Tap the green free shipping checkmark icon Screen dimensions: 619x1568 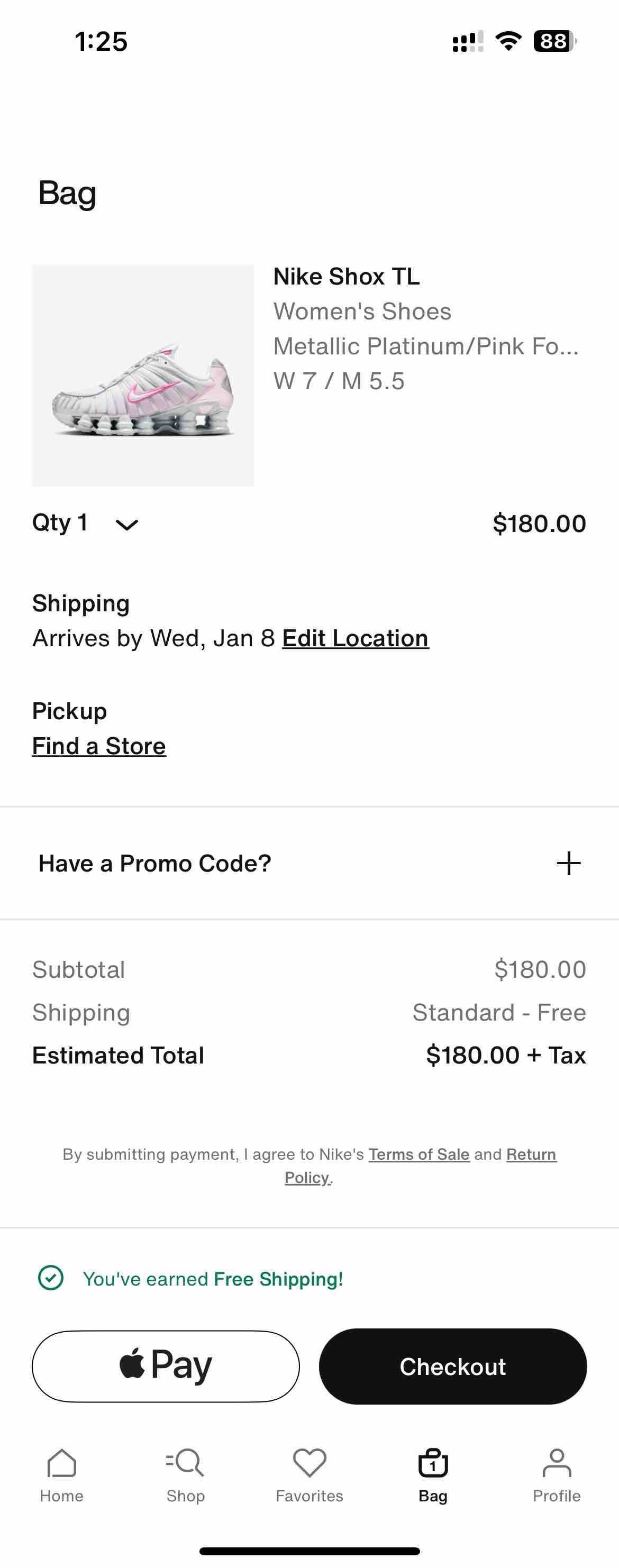(x=51, y=1278)
